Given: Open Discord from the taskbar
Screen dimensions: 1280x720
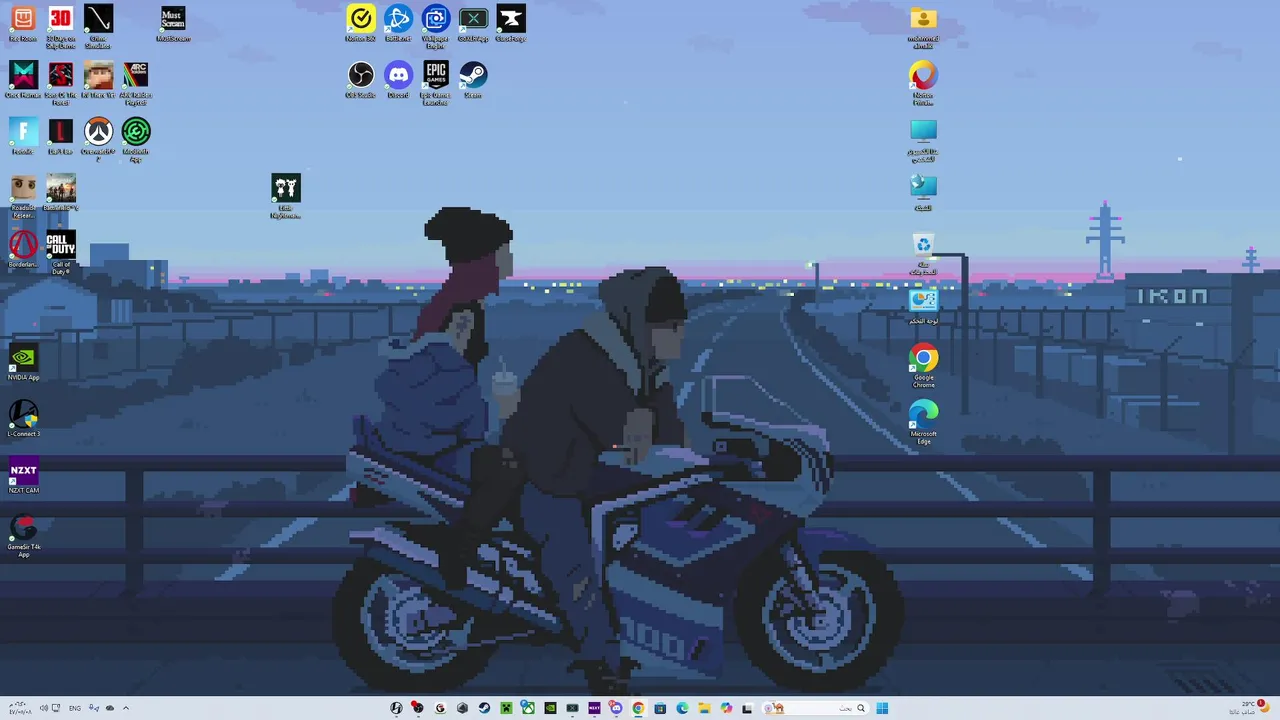Looking at the screenshot, I should click(x=616, y=708).
